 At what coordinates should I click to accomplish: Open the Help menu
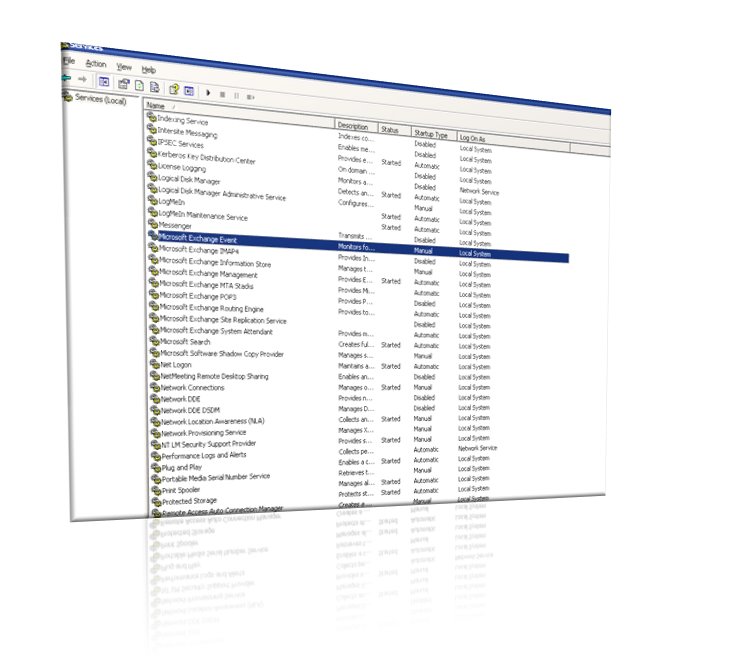coord(148,70)
